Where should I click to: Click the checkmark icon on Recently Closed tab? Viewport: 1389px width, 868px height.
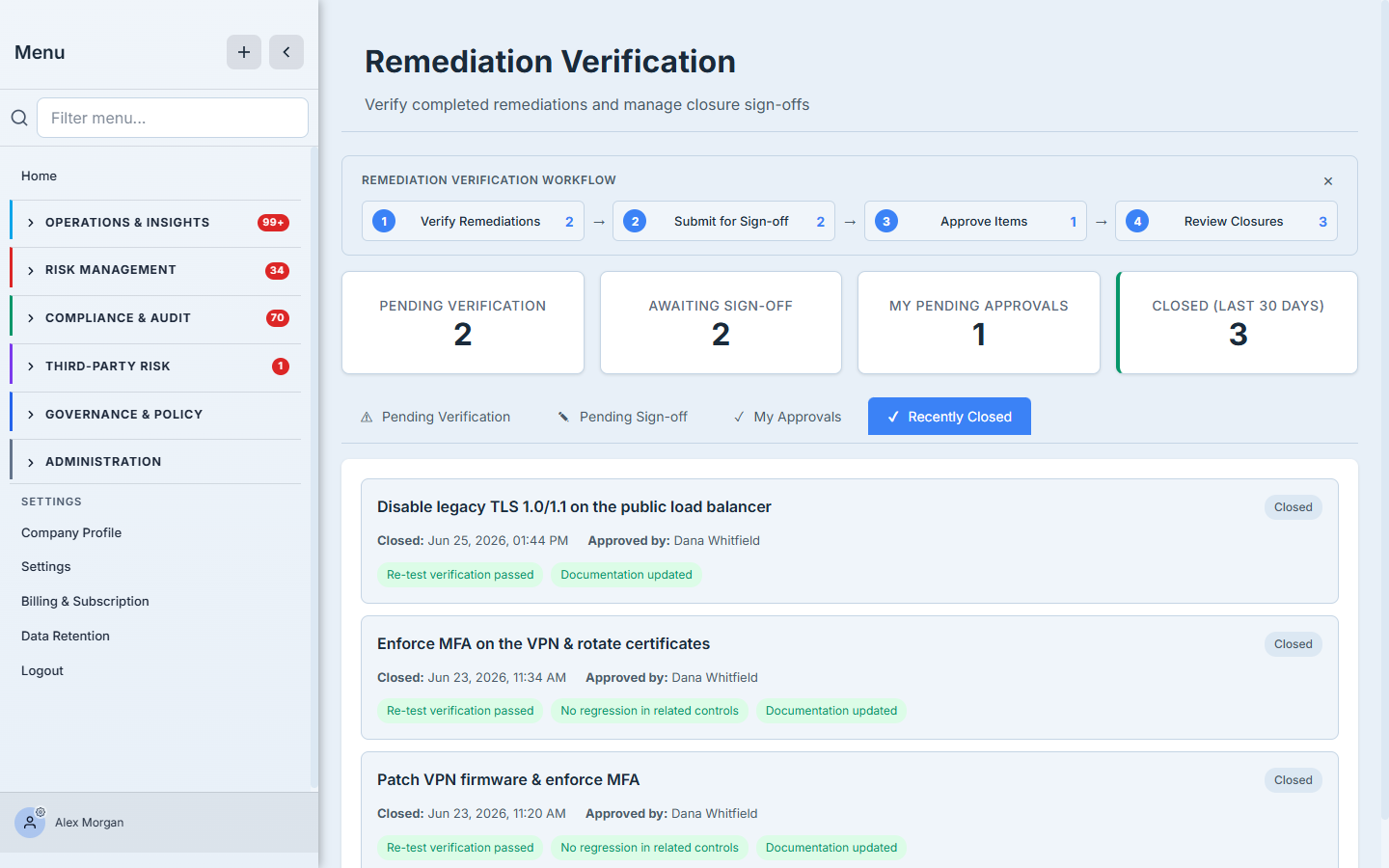893,417
